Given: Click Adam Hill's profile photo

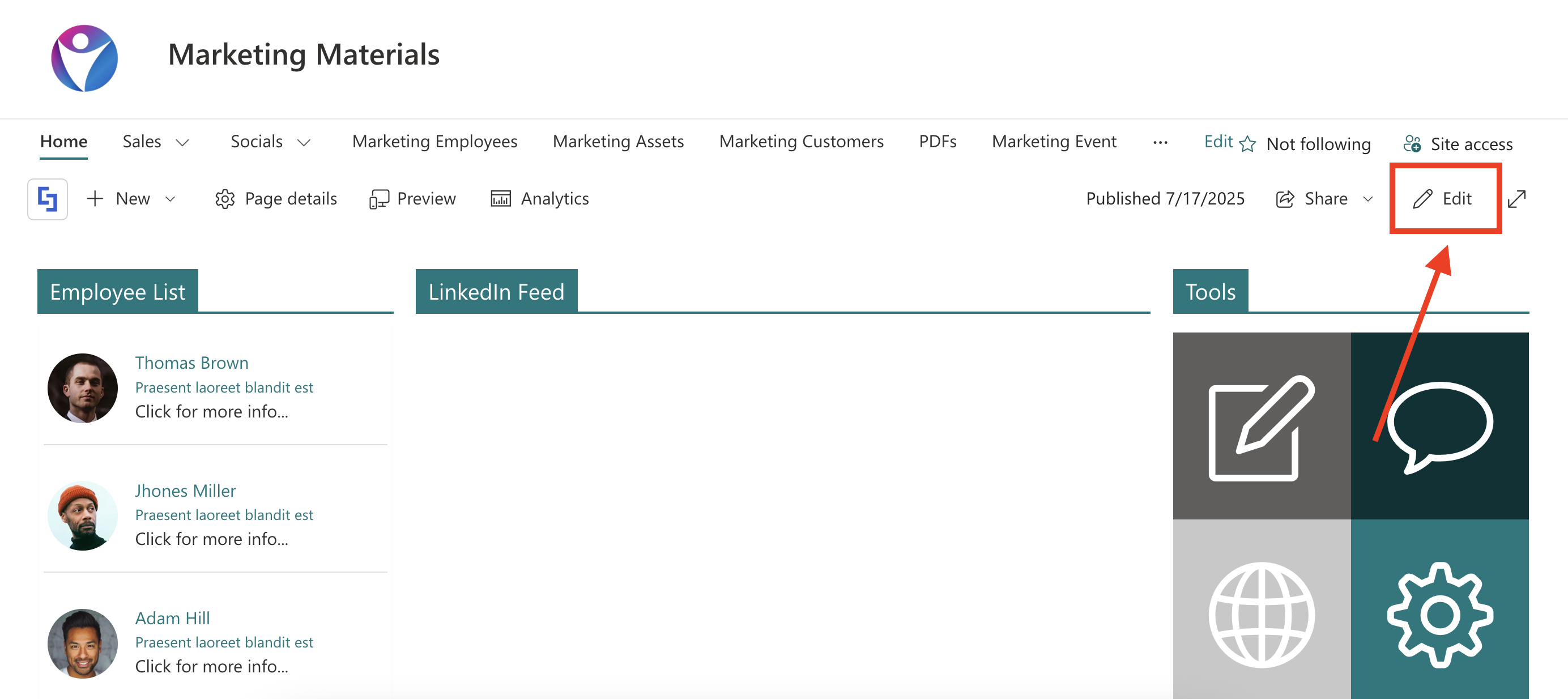Looking at the screenshot, I should [83, 643].
